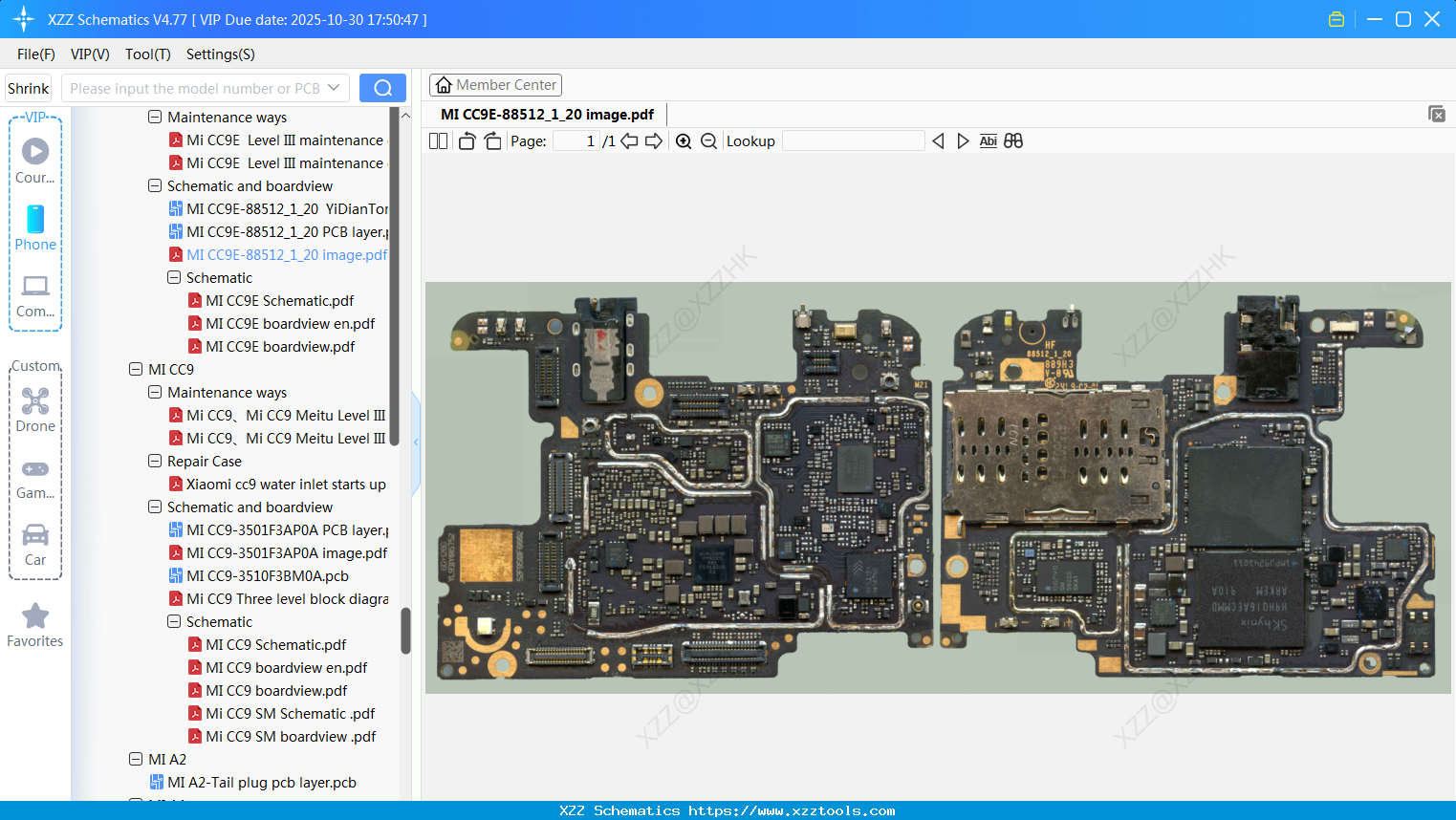
Task: Open the Drone category in sidebar
Action: click(35, 410)
